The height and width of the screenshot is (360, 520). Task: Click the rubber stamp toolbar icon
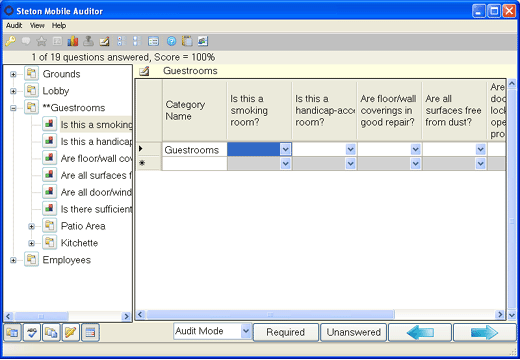88,41
